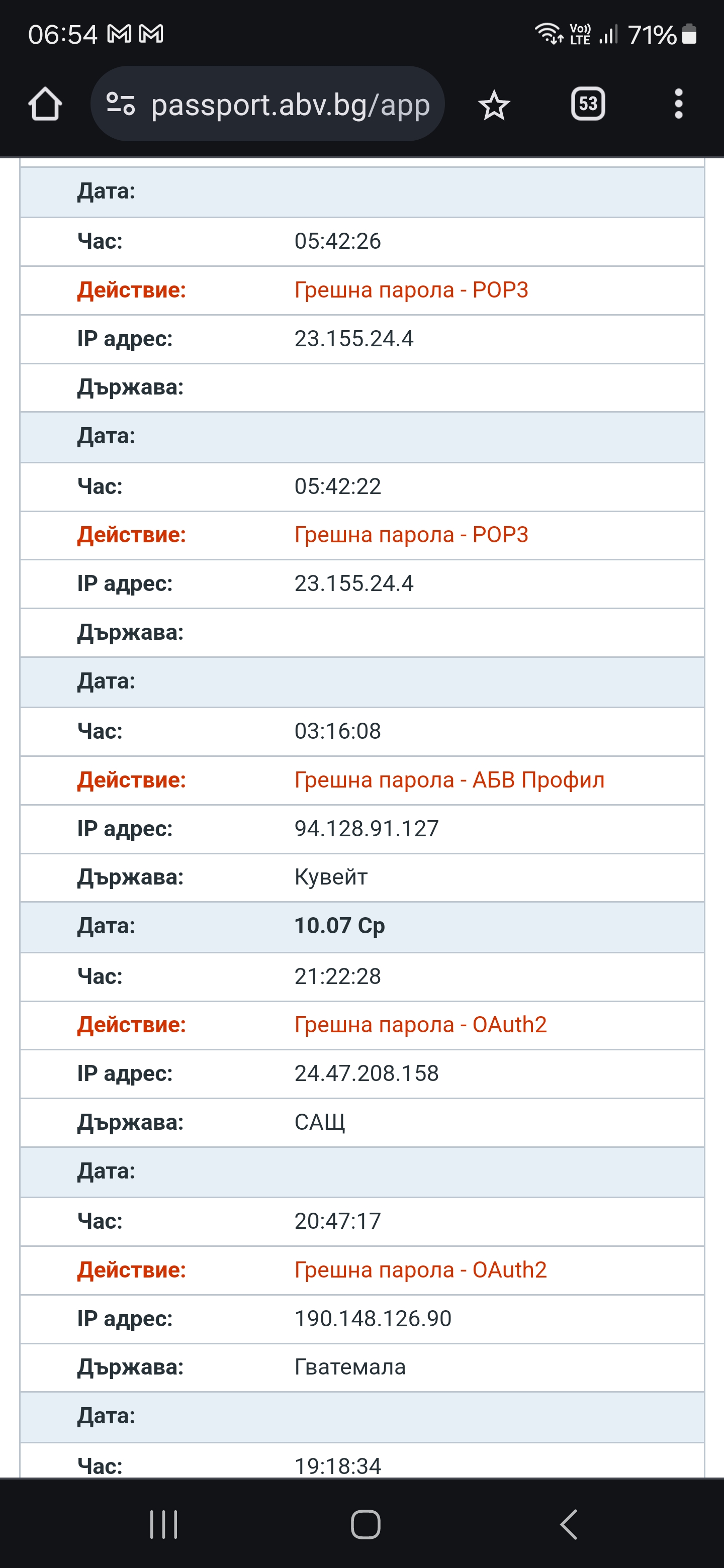Tap IP address 190.148.126.90

[x=373, y=1318]
